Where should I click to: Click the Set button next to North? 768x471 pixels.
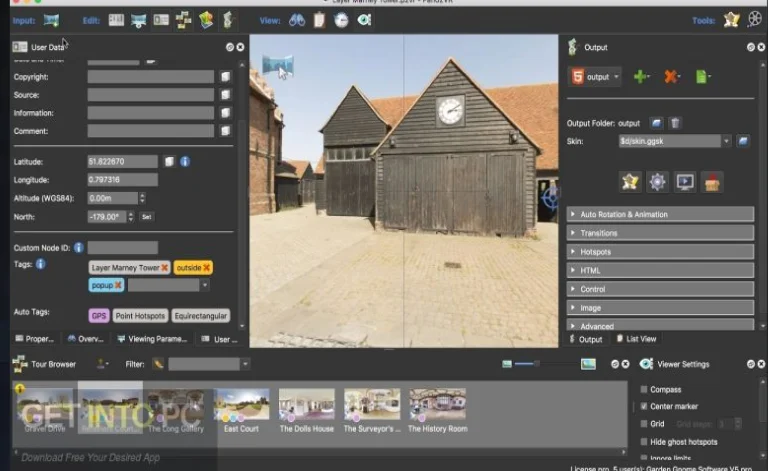coord(146,216)
